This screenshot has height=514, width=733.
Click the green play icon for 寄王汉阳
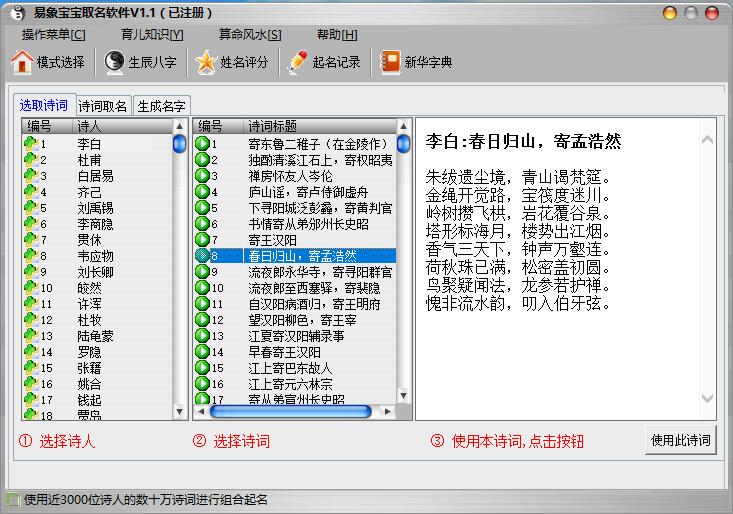tap(202, 239)
